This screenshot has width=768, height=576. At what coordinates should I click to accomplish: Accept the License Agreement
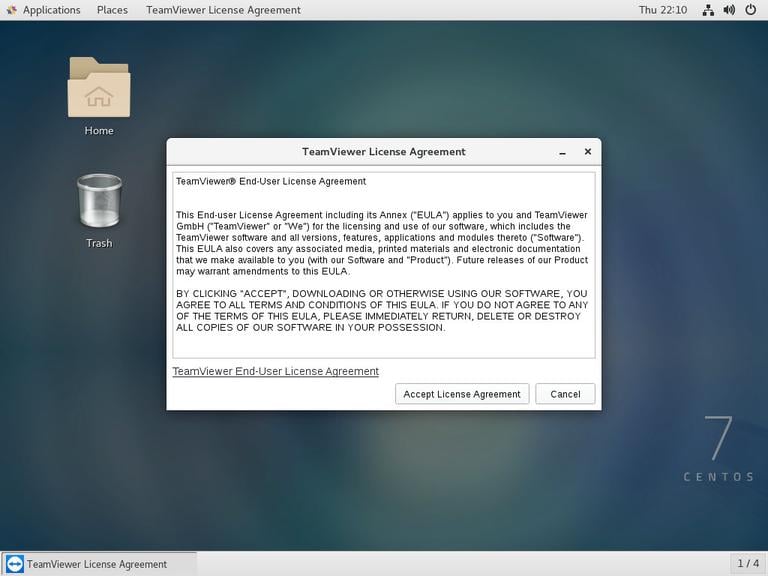point(462,394)
